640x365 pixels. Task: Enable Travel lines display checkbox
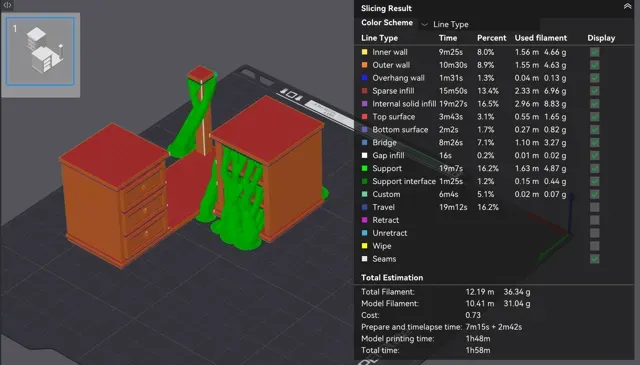click(x=595, y=207)
